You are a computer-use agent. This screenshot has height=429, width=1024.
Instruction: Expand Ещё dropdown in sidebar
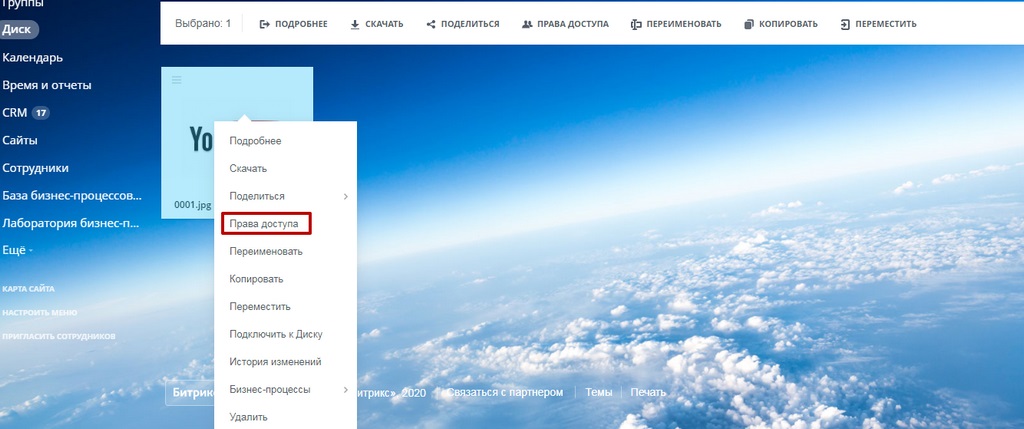point(18,250)
